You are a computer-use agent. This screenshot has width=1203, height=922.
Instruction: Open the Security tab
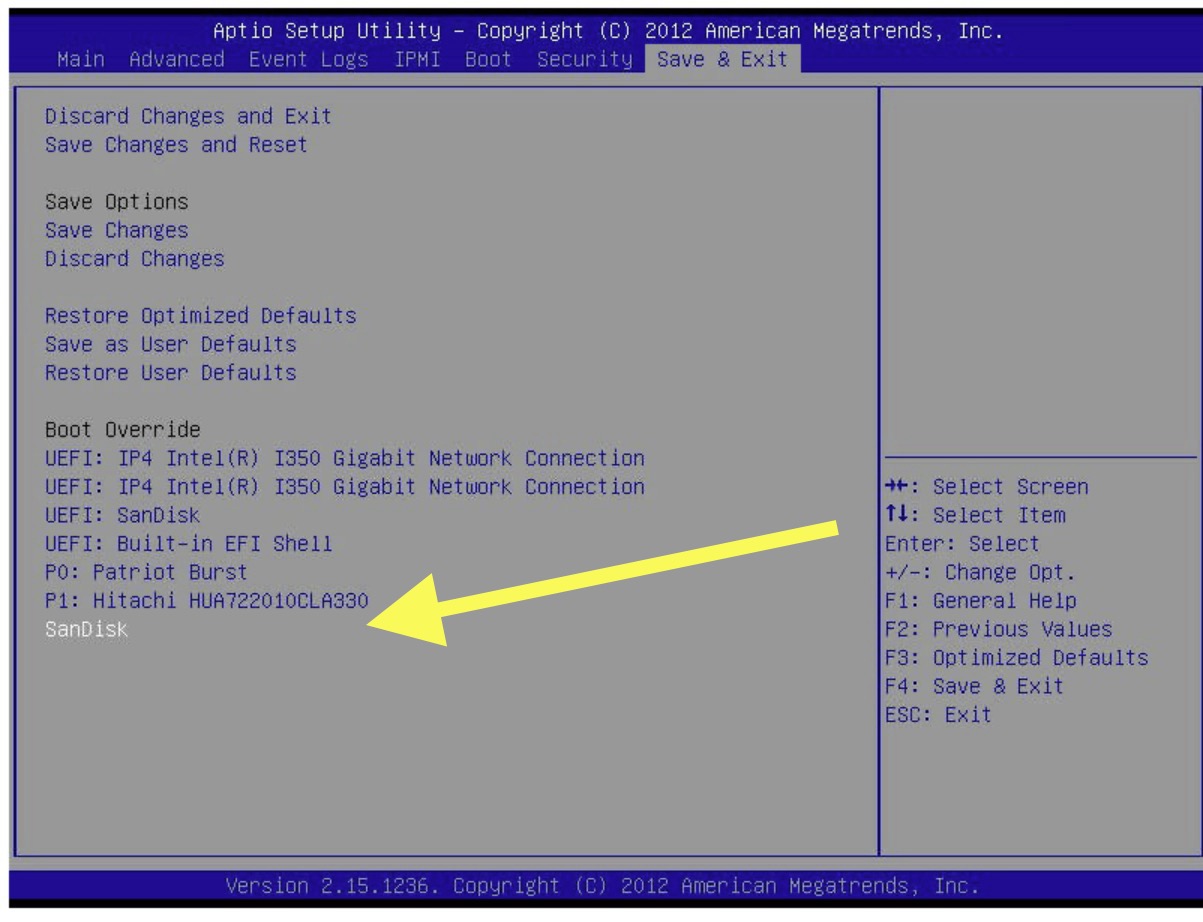[584, 59]
